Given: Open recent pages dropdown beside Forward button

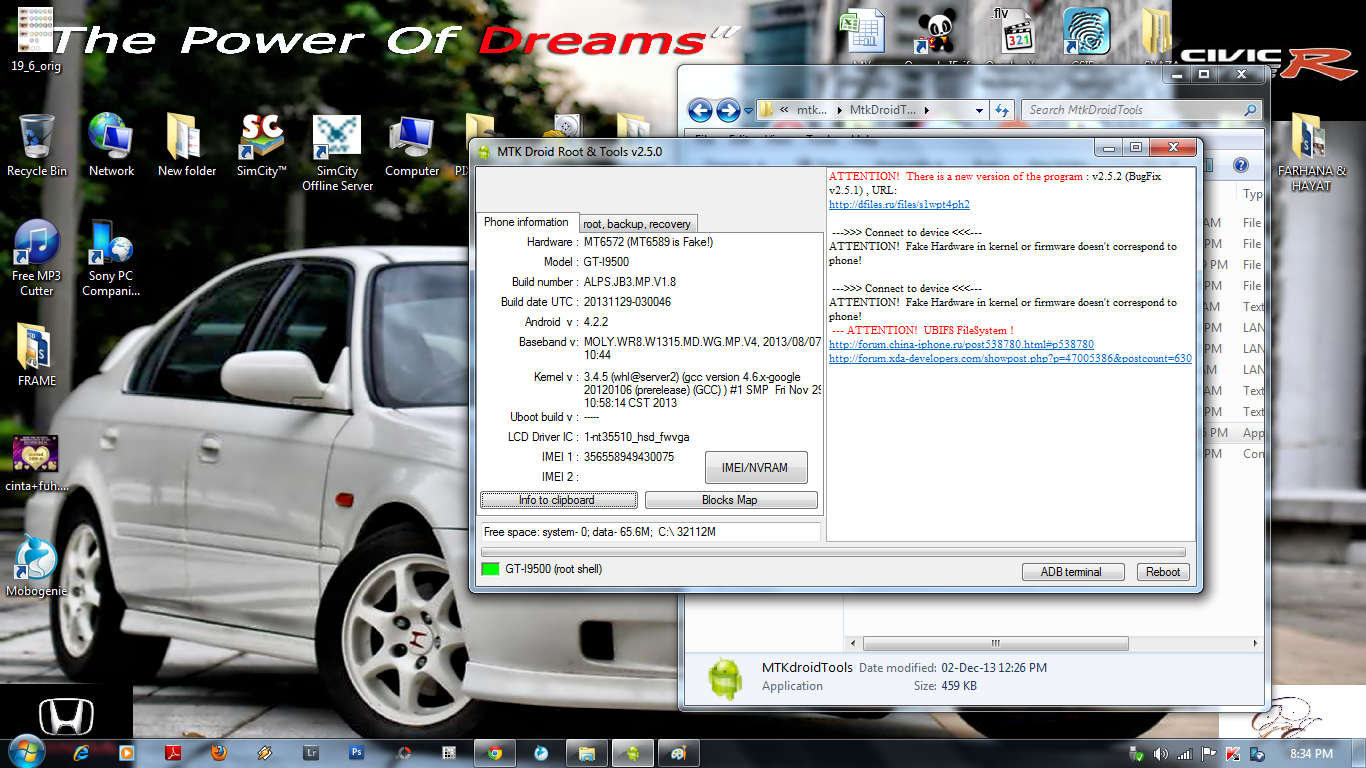Looking at the screenshot, I should point(747,110).
